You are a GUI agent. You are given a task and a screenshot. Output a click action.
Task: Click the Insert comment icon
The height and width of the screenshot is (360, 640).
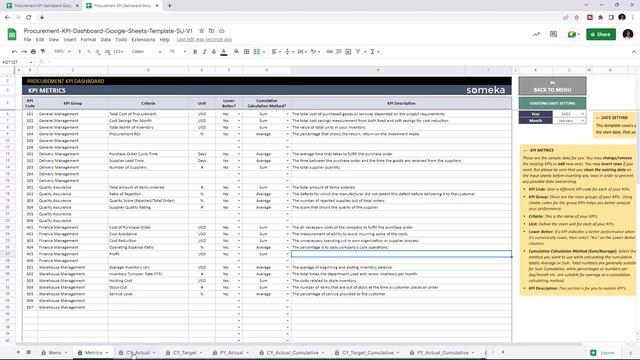pos(339,52)
